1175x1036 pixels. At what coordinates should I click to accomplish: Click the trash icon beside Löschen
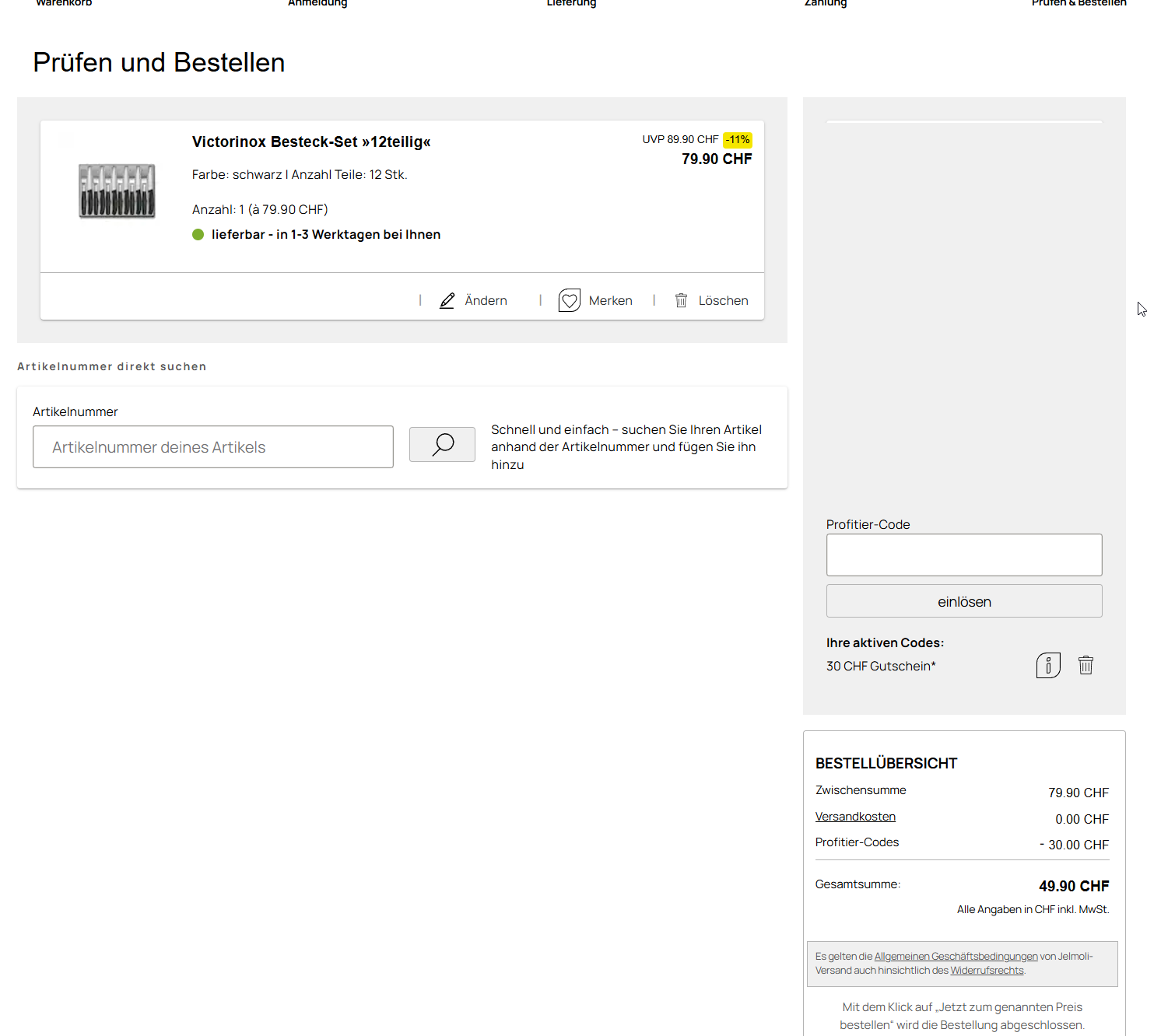pos(681,300)
